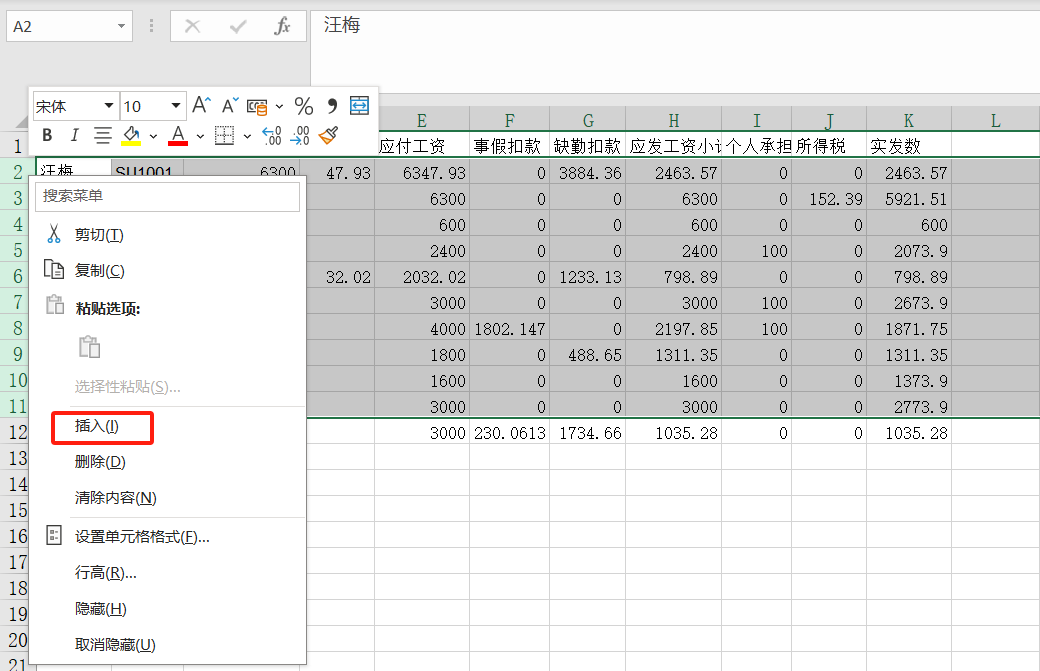Expand borders dropdown arrow
This screenshot has width=1040, height=671.
point(247,136)
